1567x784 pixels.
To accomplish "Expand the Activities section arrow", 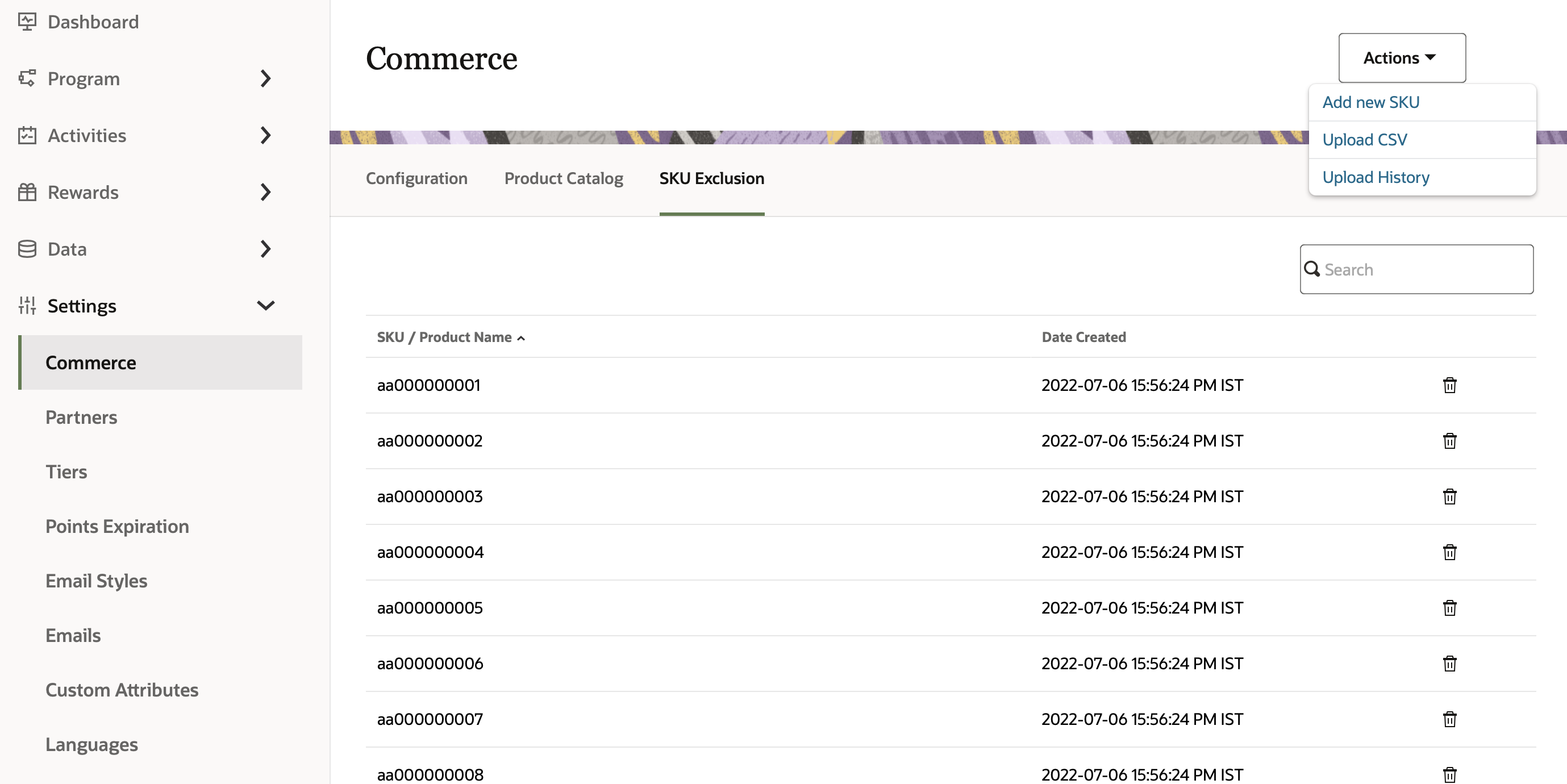I will pyautogui.click(x=265, y=135).
